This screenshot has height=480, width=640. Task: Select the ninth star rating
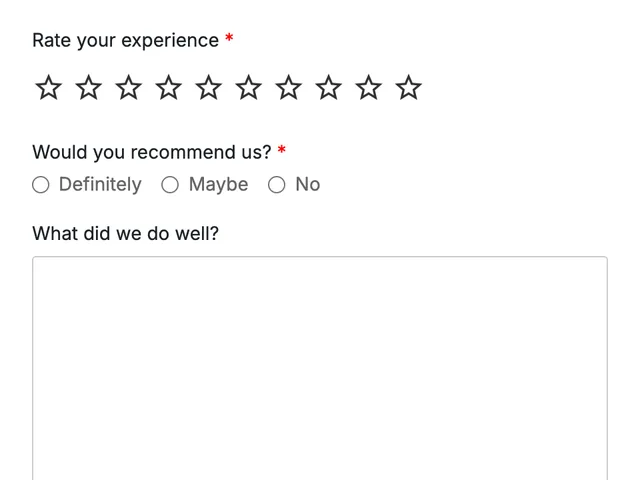click(x=369, y=87)
